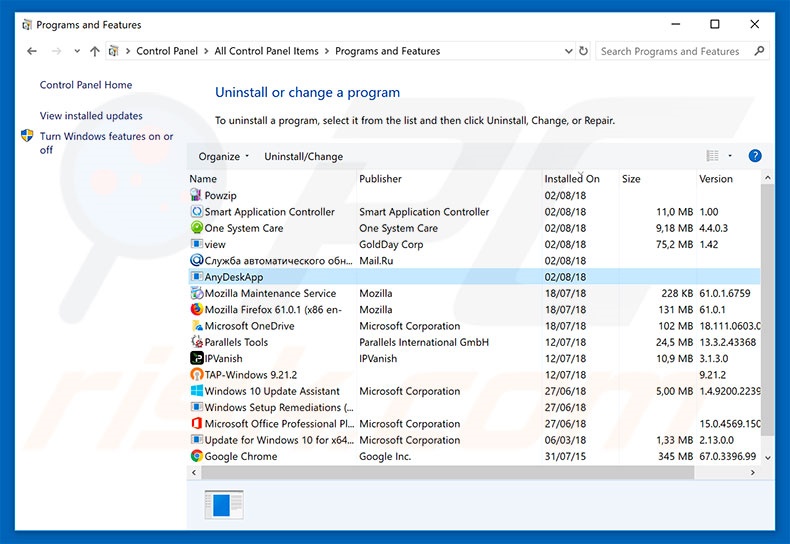Click the Parallels Tools icon
Viewport: 790px width, 544px height.
196,342
